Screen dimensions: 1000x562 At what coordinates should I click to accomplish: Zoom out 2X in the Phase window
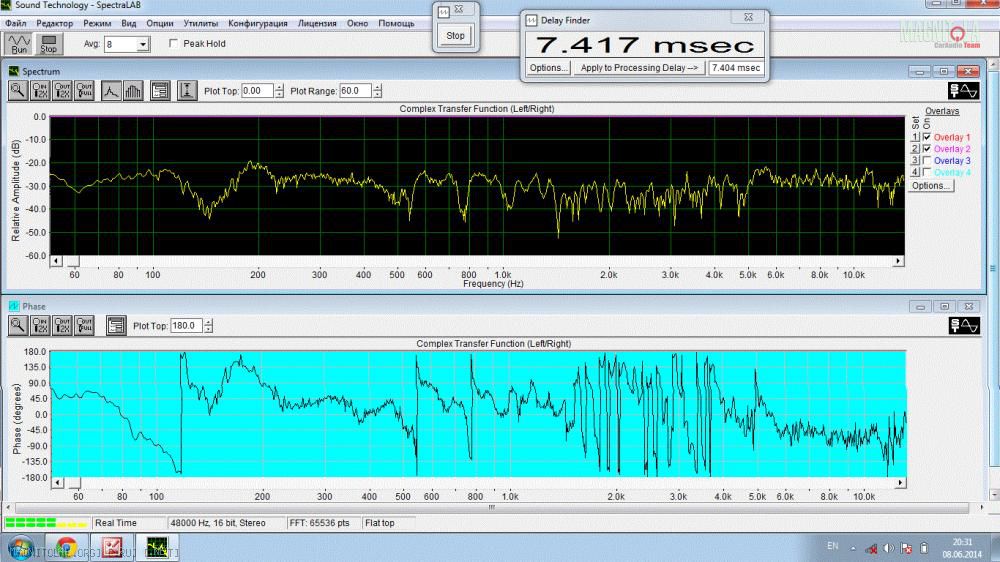tap(62, 325)
